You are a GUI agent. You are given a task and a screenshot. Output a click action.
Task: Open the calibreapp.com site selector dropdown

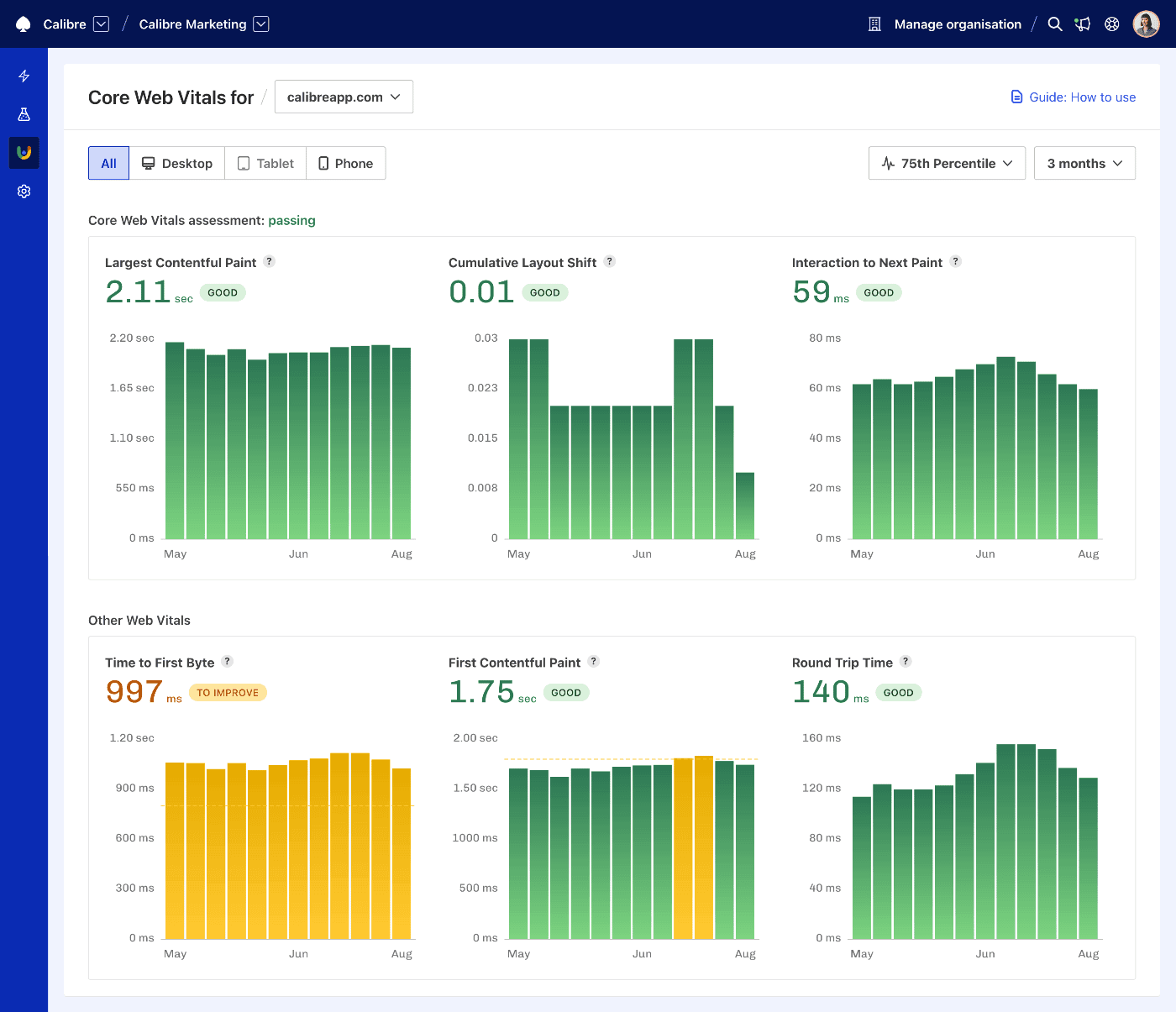(343, 97)
